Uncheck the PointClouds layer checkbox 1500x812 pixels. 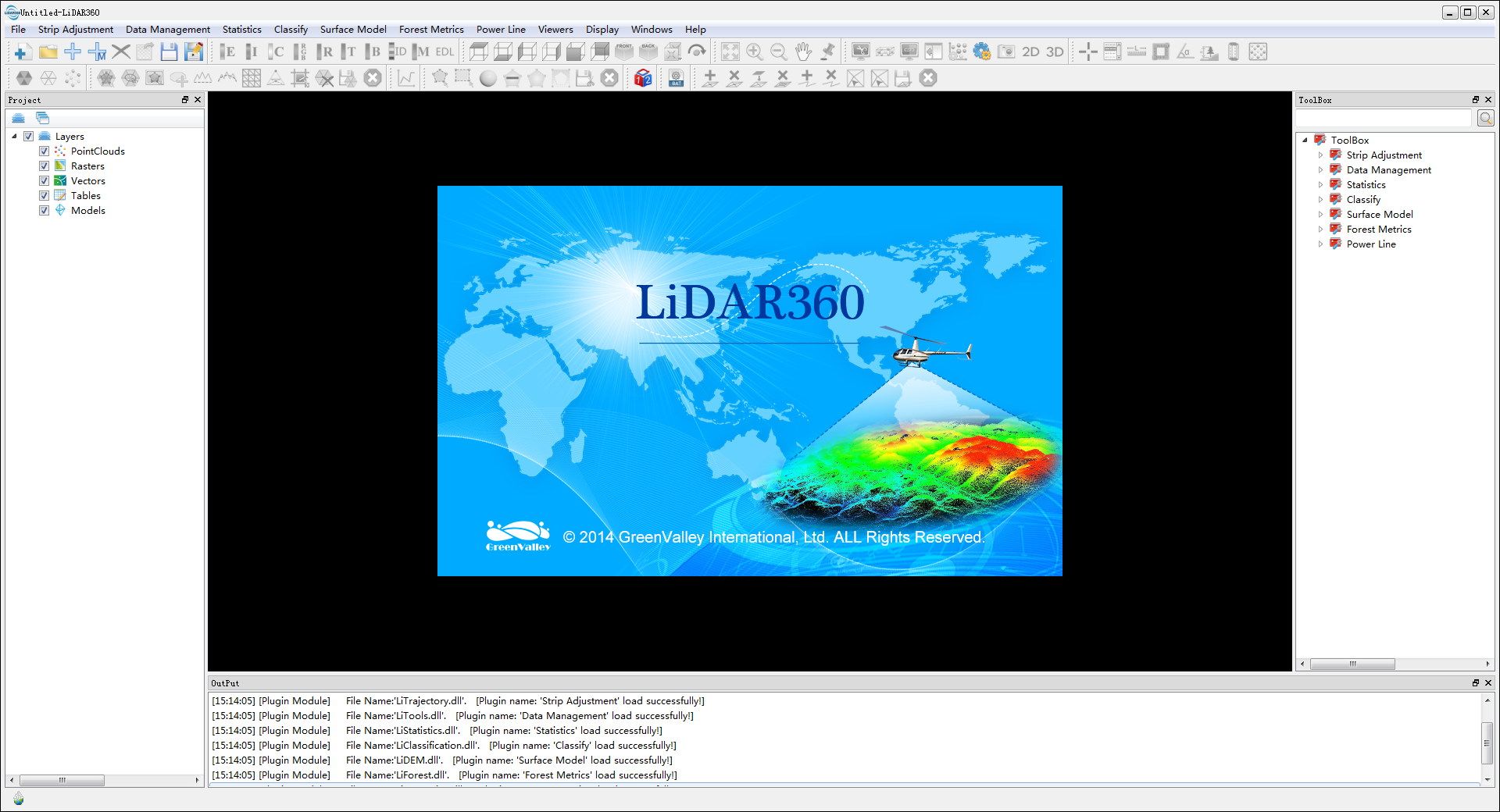pyautogui.click(x=45, y=151)
